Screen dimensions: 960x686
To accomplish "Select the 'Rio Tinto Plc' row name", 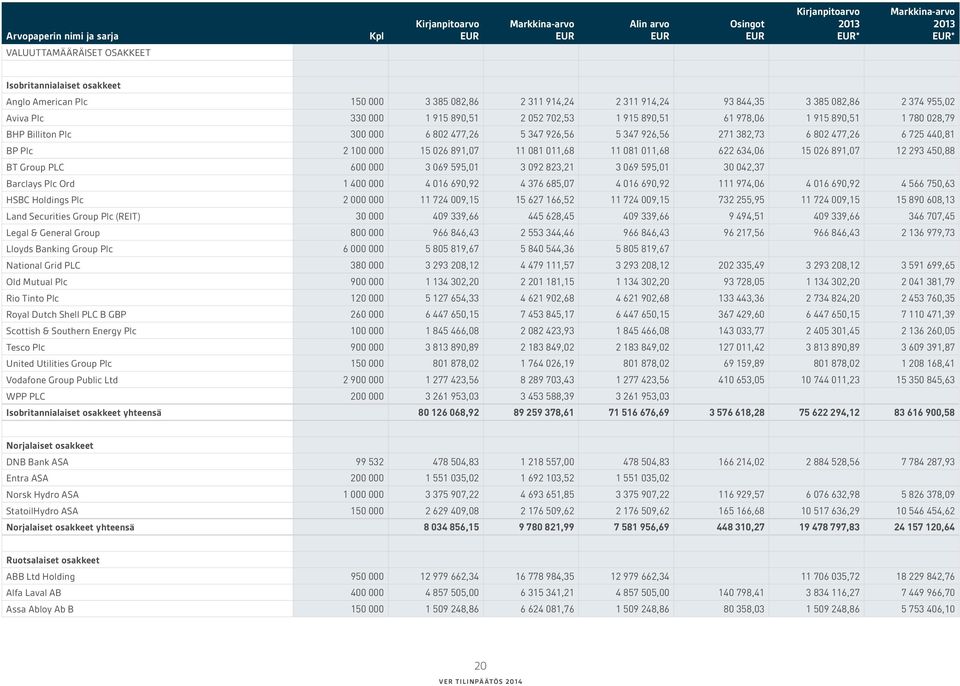I will coord(32,298).
